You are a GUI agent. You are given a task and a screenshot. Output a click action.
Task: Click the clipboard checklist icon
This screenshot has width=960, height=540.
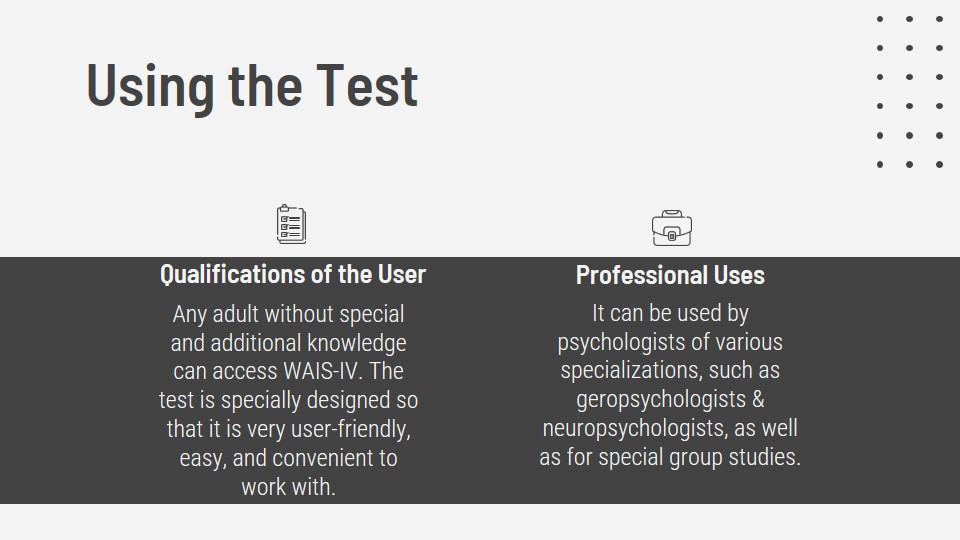point(291,224)
